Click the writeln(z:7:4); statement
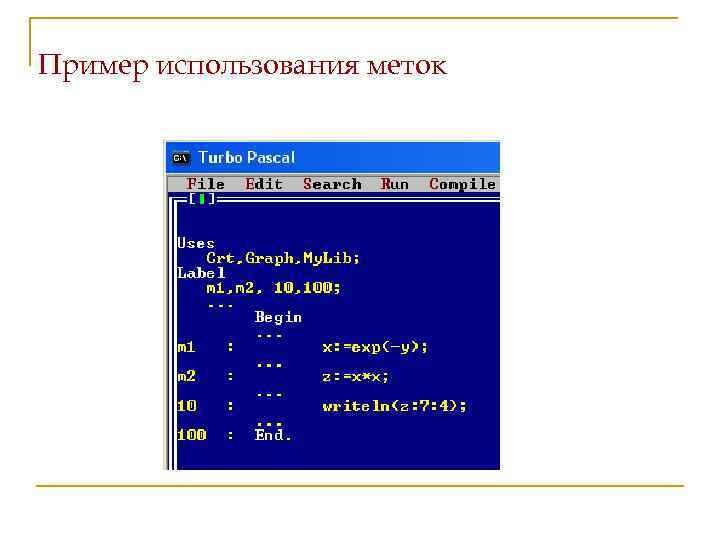 tap(394, 406)
